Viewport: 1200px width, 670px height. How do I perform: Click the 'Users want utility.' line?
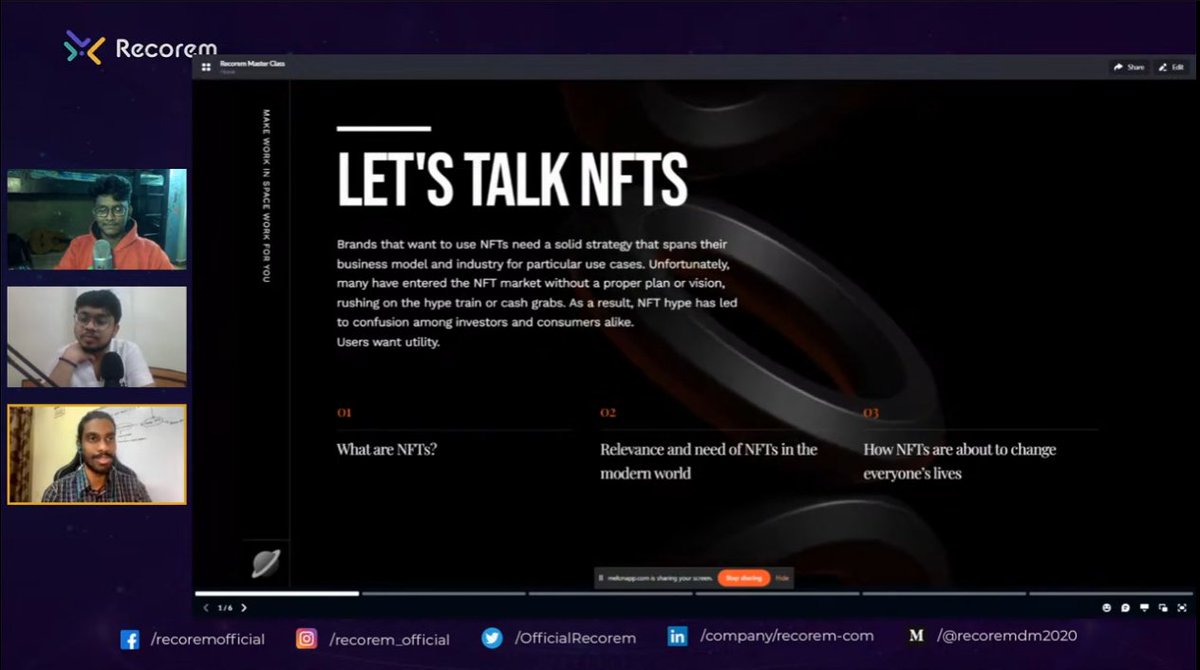coord(388,342)
